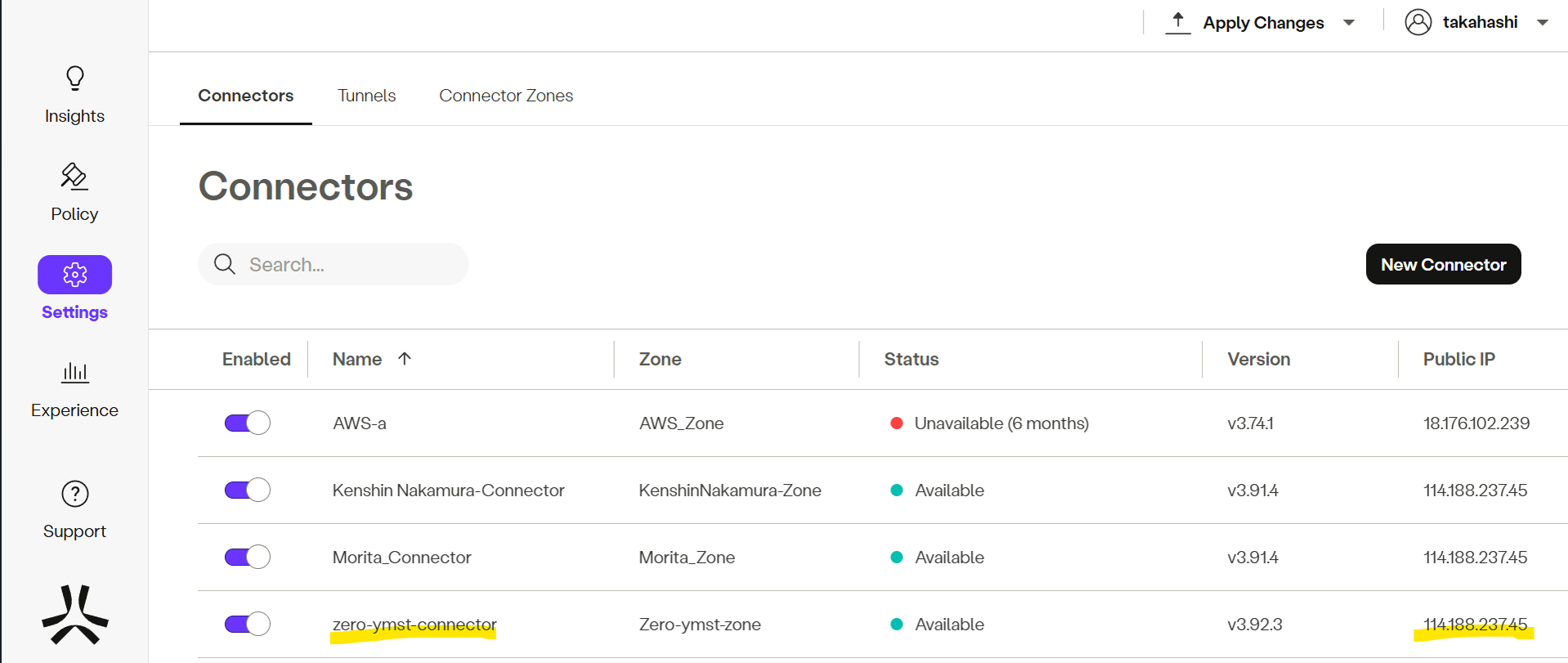Click the company logo in sidebar
Image resolution: width=1568 pixels, height=663 pixels.
74,615
